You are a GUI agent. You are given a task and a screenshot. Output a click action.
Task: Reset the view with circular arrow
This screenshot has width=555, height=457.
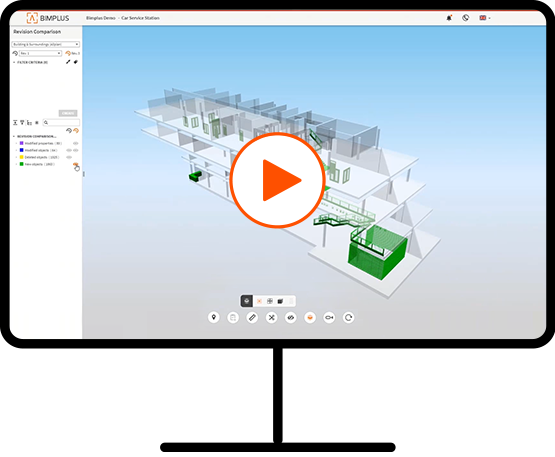348,318
